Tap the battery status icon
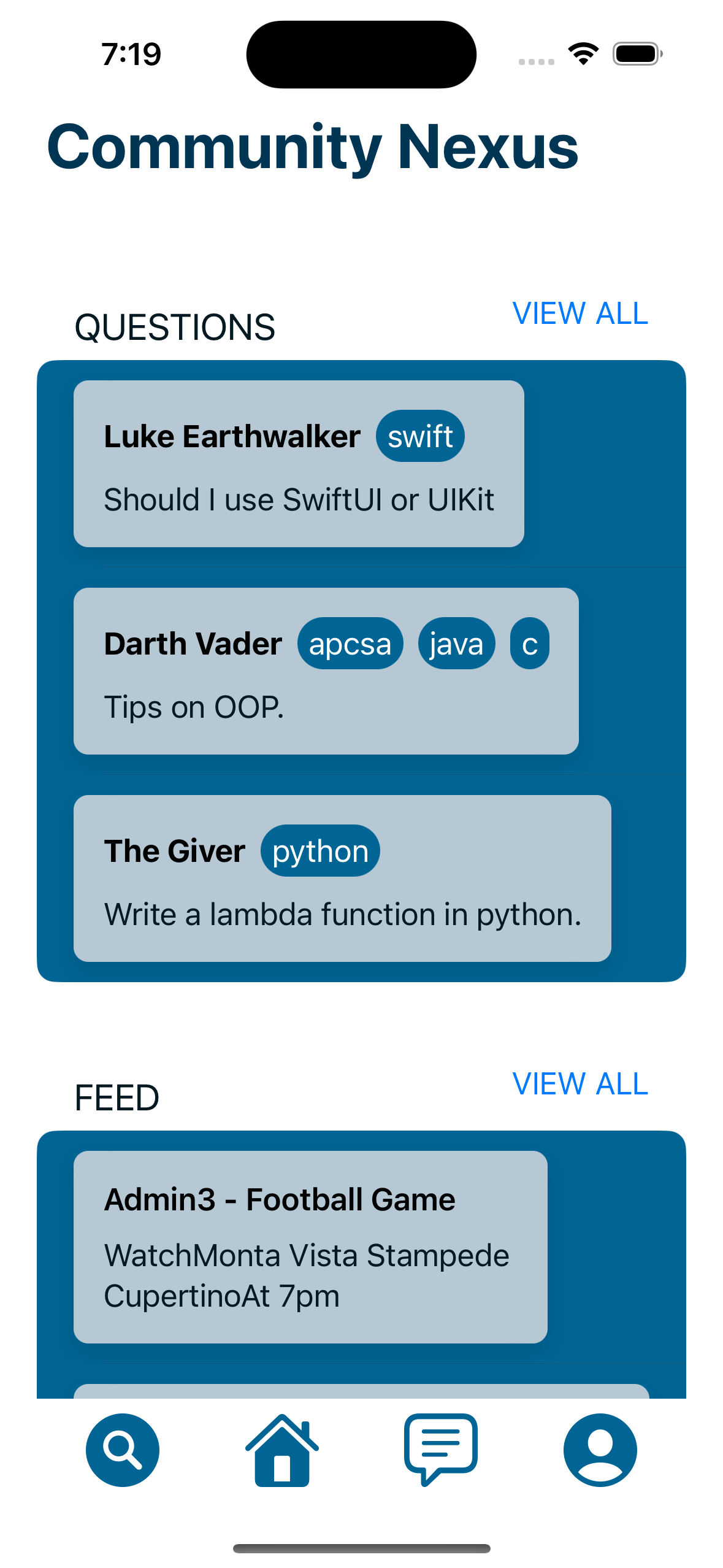Viewport: 723px width, 1568px height. pyautogui.click(x=638, y=54)
